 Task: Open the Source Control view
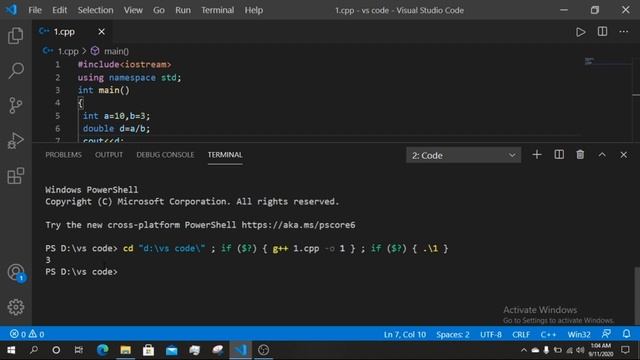tap(16, 105)
